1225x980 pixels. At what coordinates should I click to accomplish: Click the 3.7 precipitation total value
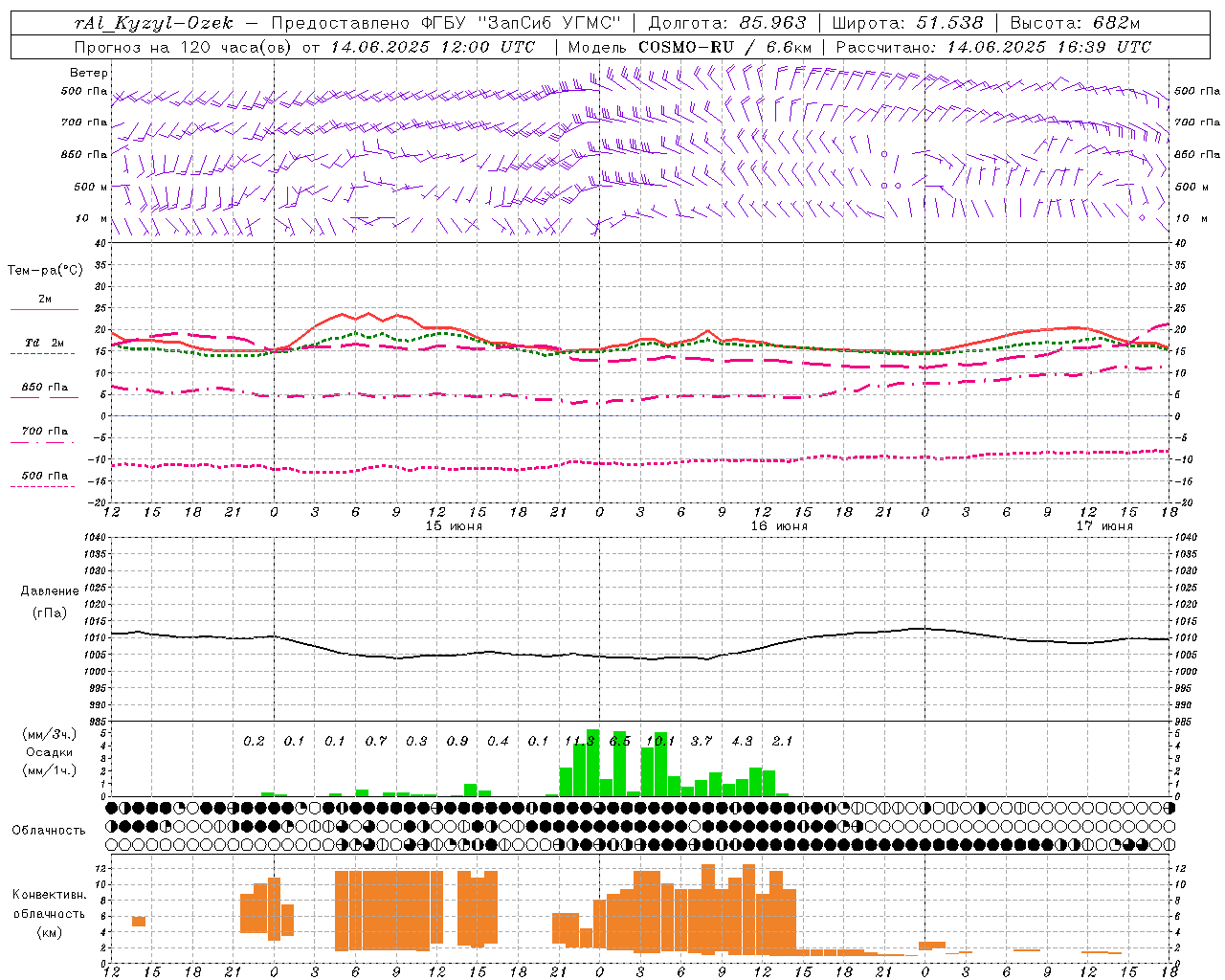702,742
